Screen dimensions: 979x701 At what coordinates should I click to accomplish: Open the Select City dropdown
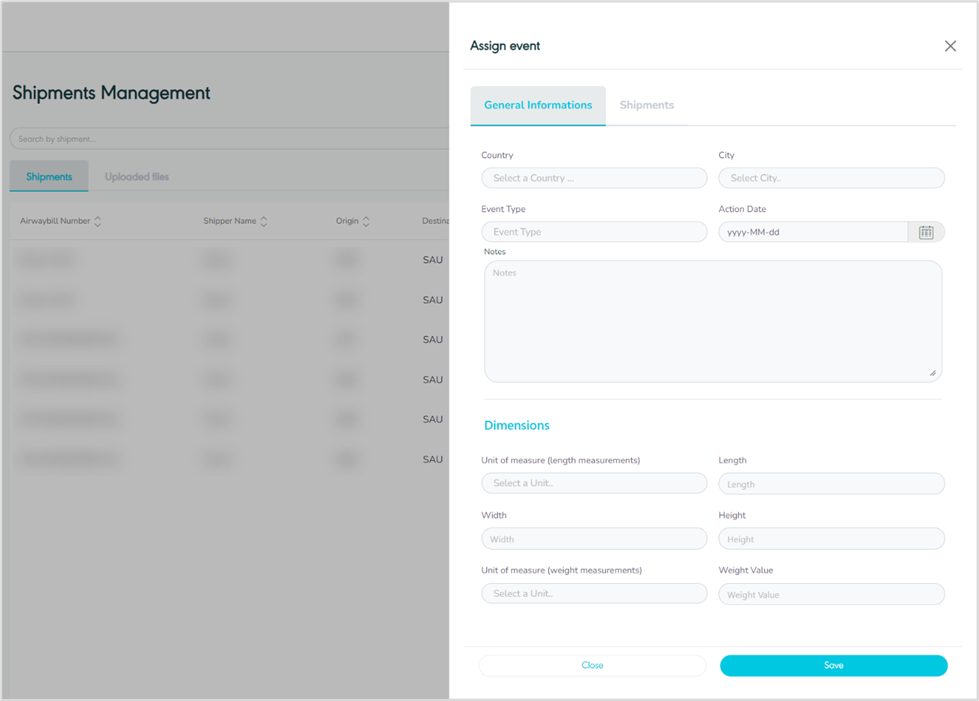pyautogui.click(x=831, y=178)
